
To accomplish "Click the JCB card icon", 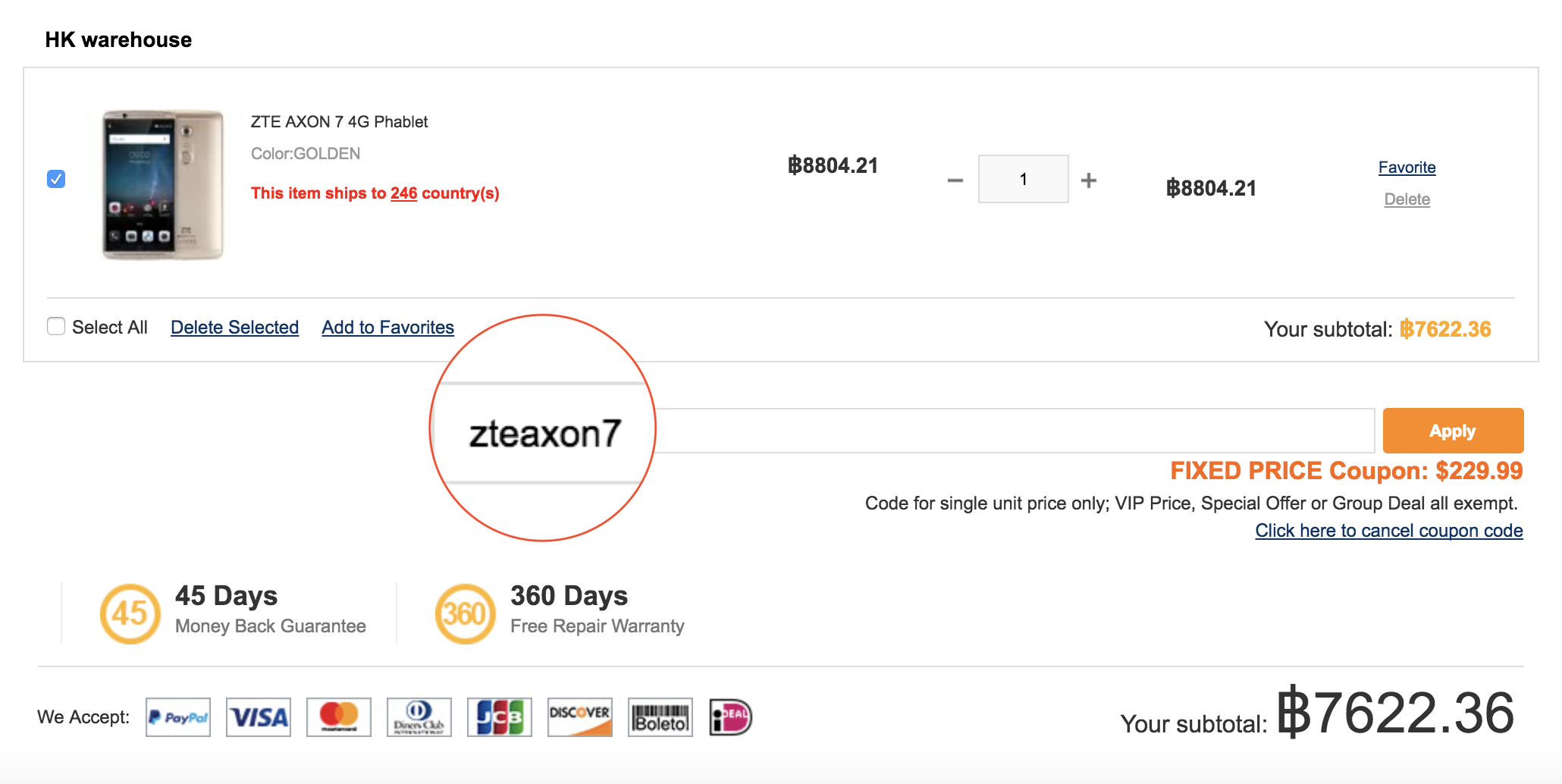I will (x=500, y=717).
